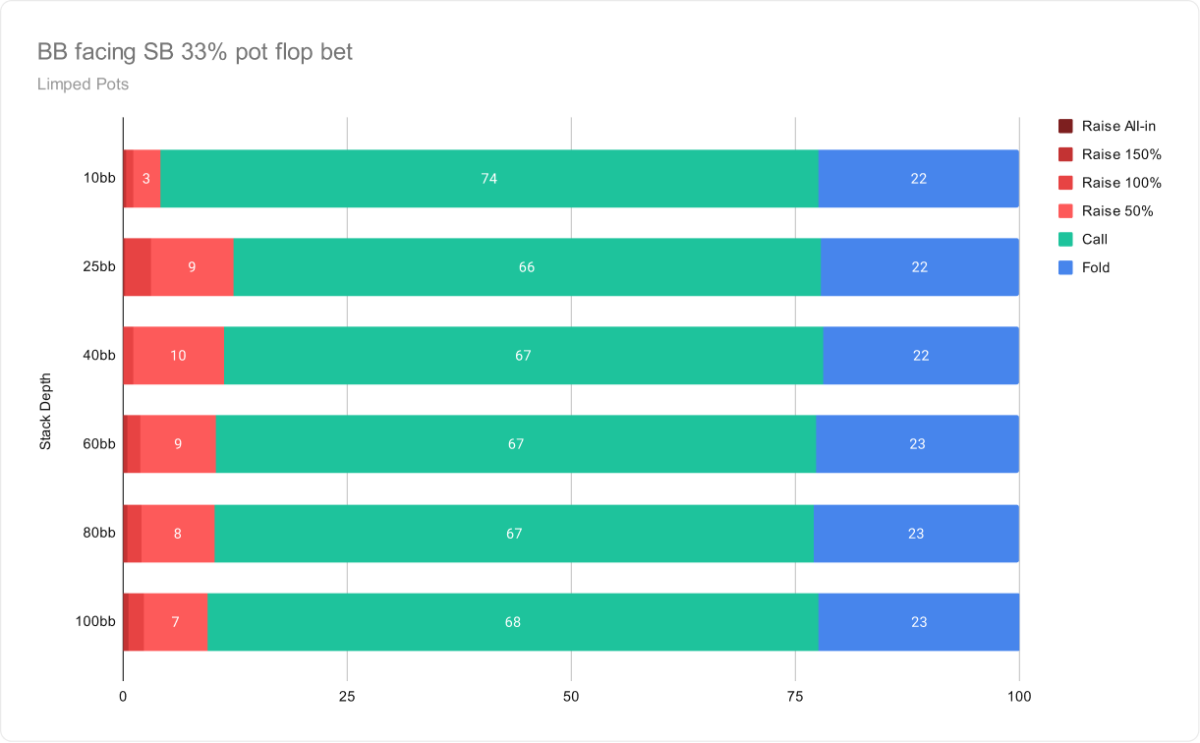Click the 50 tick label on x-axis

pyautogui.click(x=571, y=694)
